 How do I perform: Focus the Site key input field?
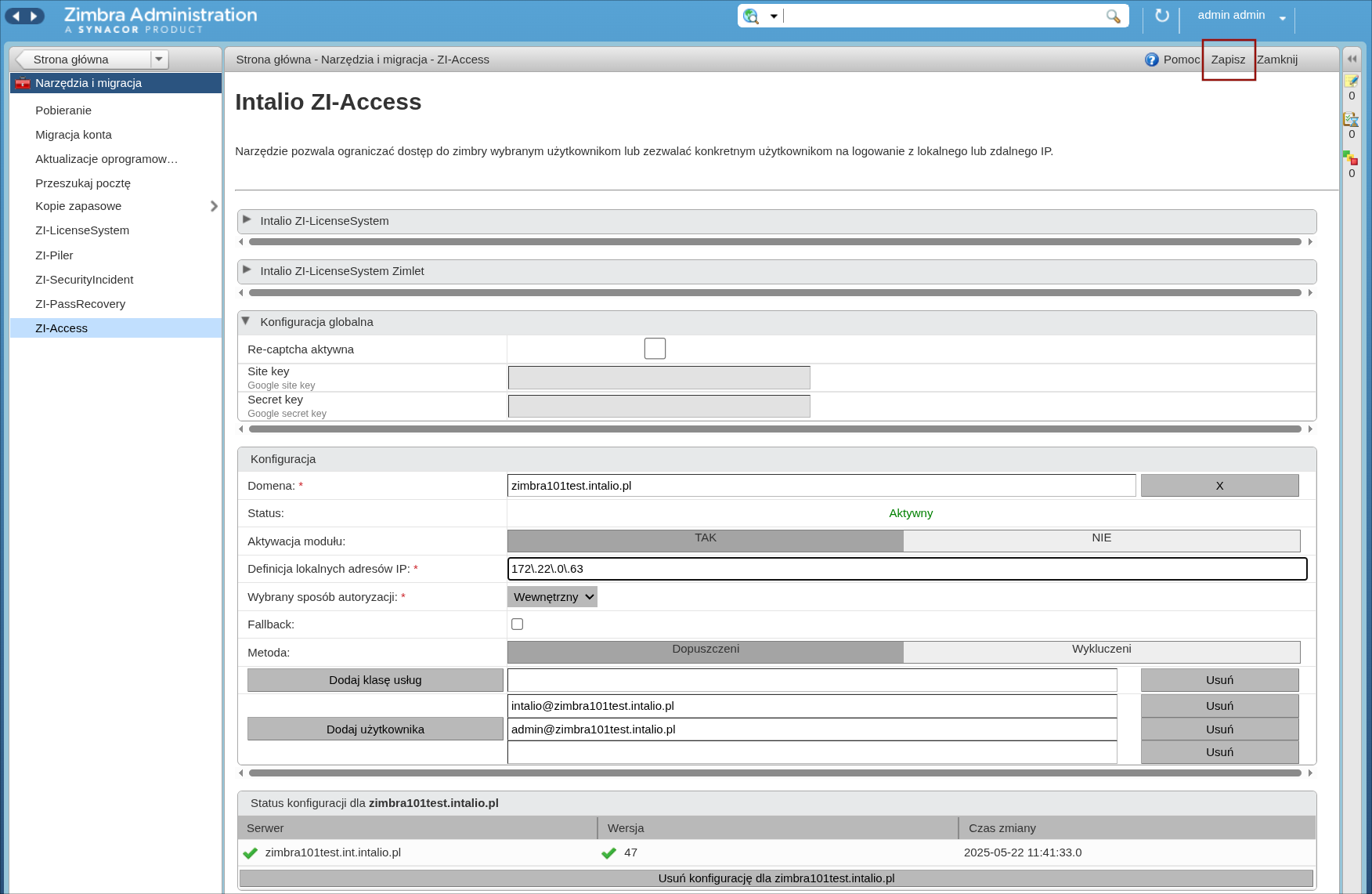coord(659,378)
